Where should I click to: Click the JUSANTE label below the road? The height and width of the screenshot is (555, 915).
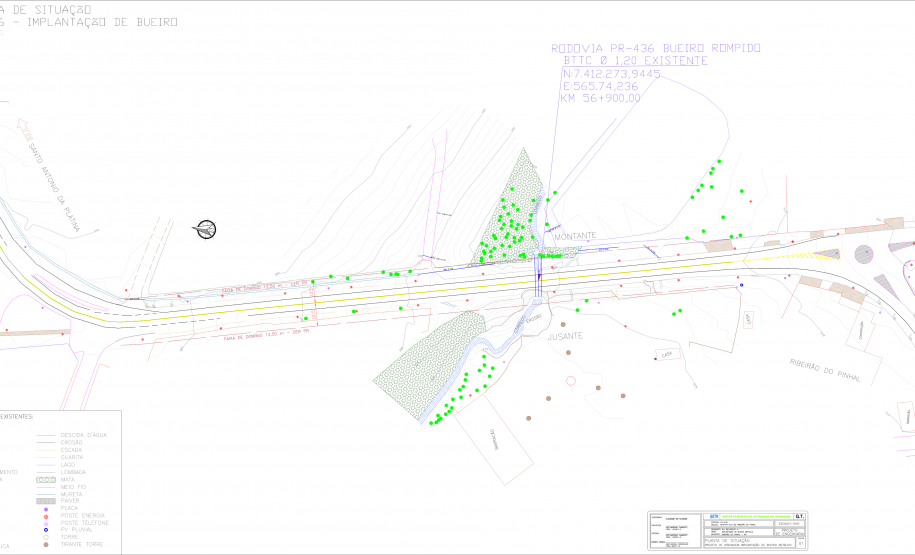(566, 338)
